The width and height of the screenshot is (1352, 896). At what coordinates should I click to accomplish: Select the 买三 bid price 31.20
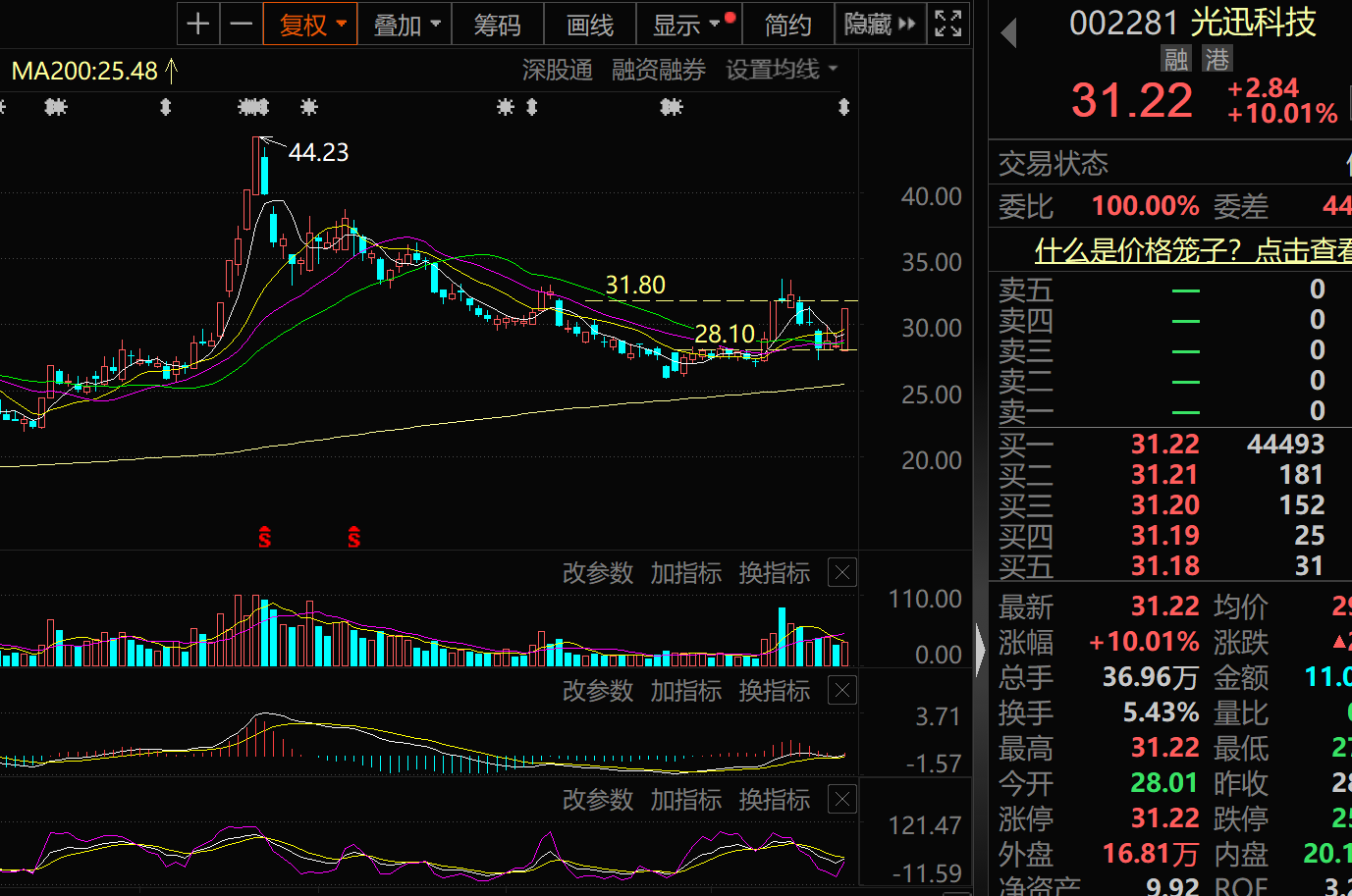1165,504
